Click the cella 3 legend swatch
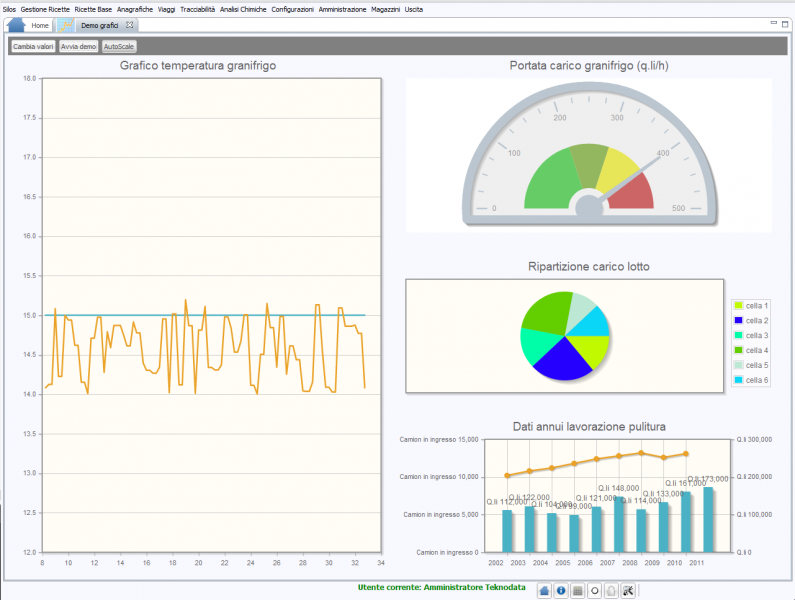 point(738,335)
